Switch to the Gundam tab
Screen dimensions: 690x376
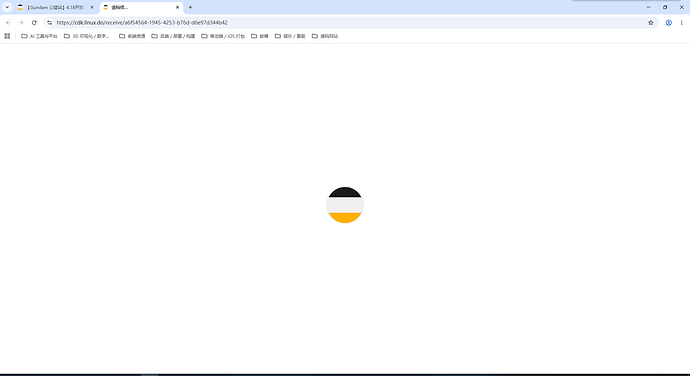pos(55,7)
